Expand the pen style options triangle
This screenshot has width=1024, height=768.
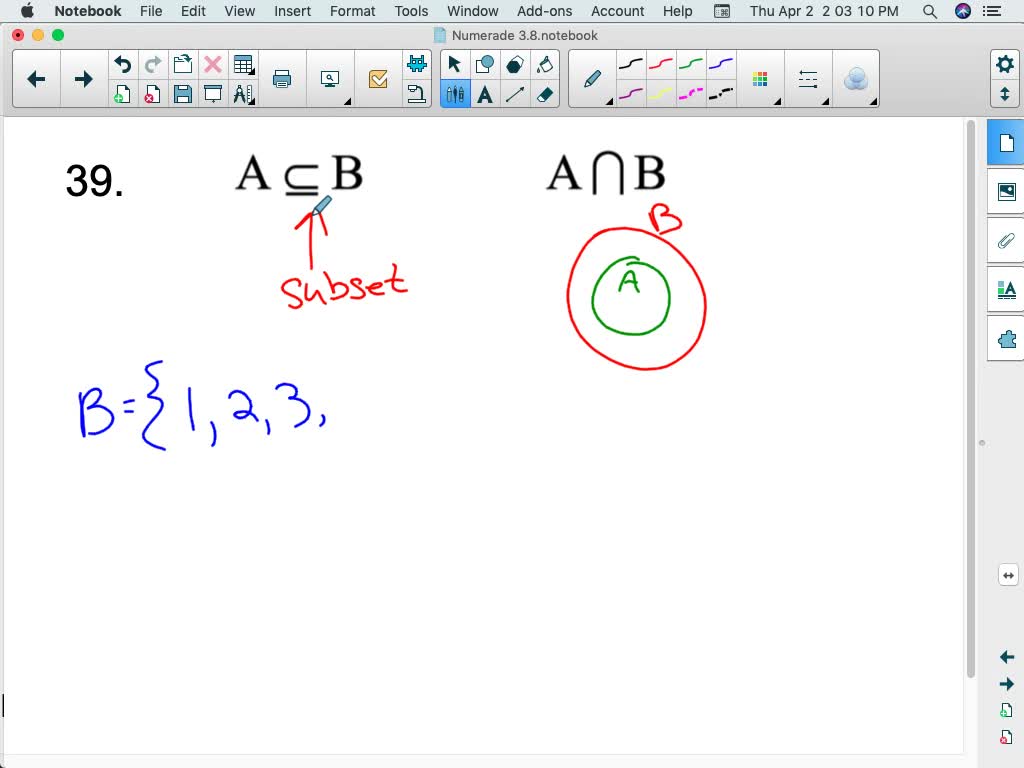(x=610, y=100)
